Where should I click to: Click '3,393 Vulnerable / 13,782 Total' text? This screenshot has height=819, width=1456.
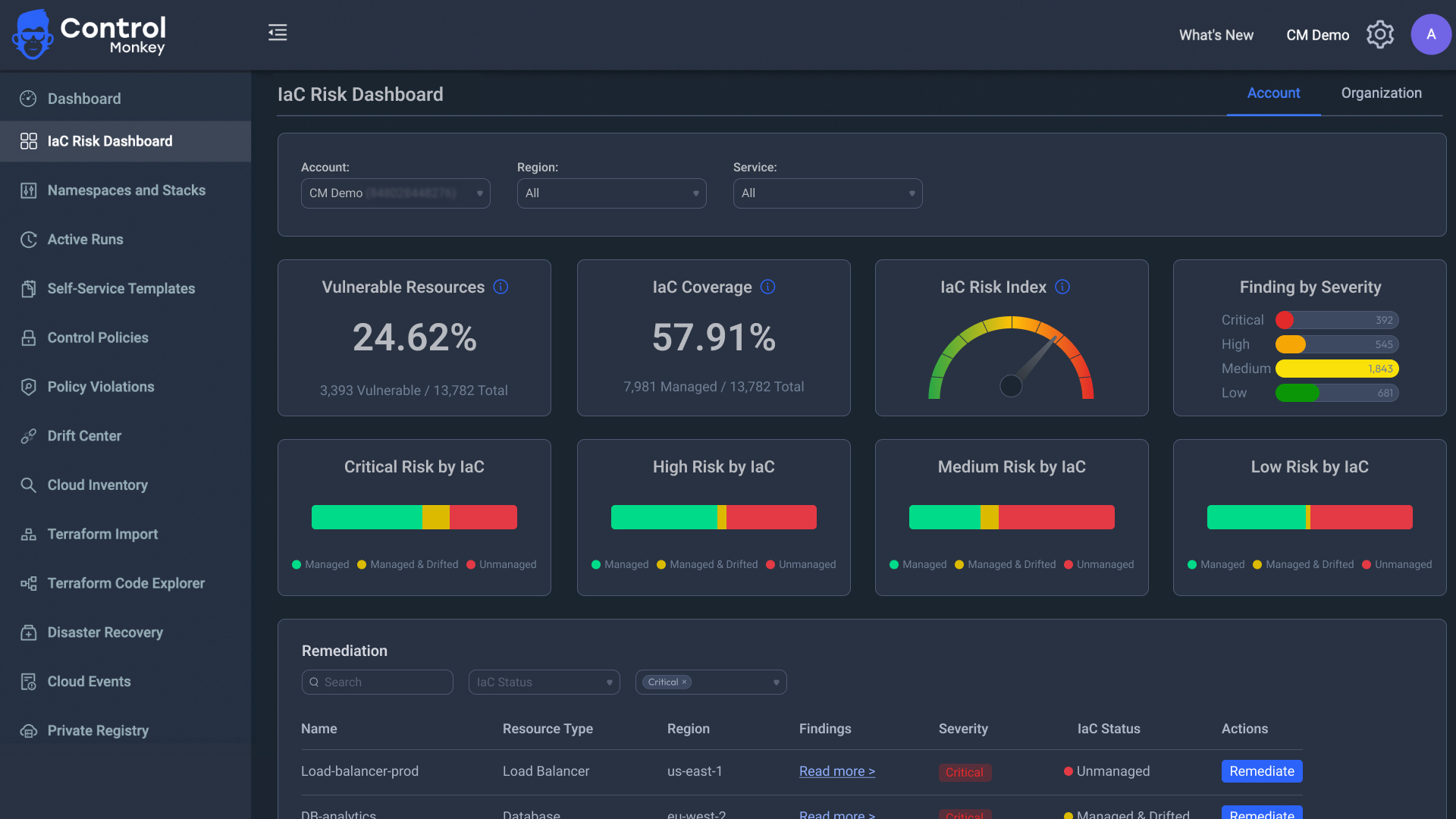(x=414, y=391)
